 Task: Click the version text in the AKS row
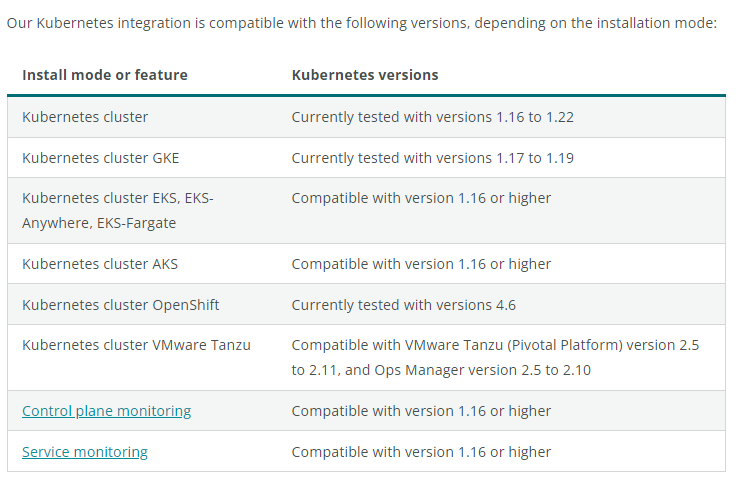[421, 264]
